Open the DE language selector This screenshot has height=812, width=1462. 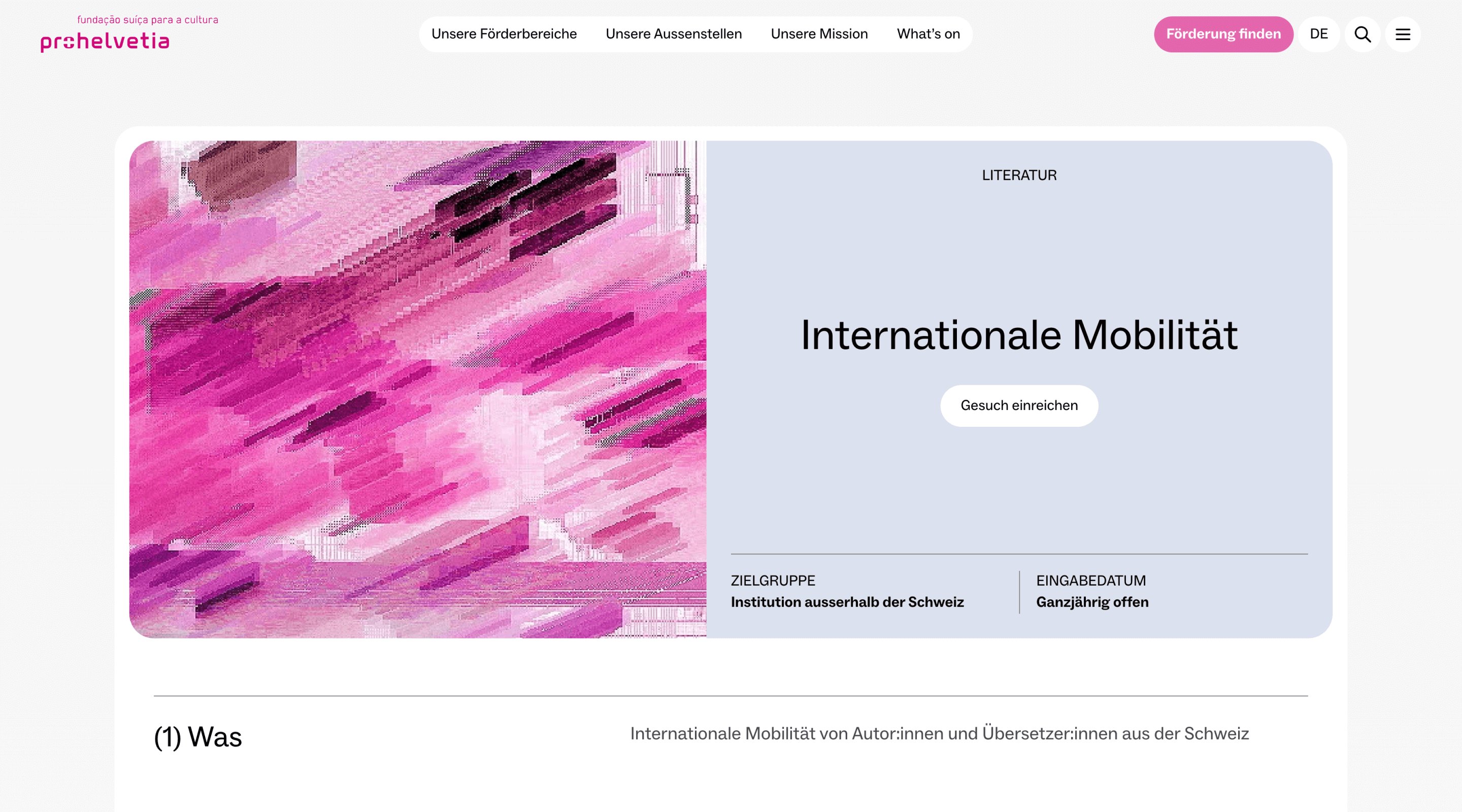pos(1318,34)
